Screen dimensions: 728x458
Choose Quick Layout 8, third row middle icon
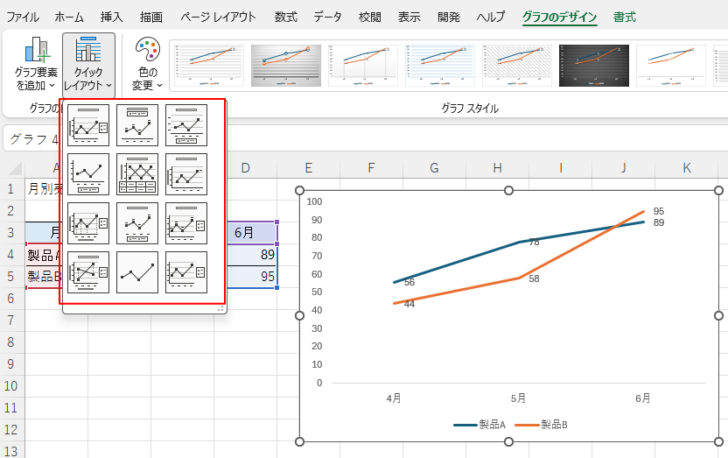[137, 223]
